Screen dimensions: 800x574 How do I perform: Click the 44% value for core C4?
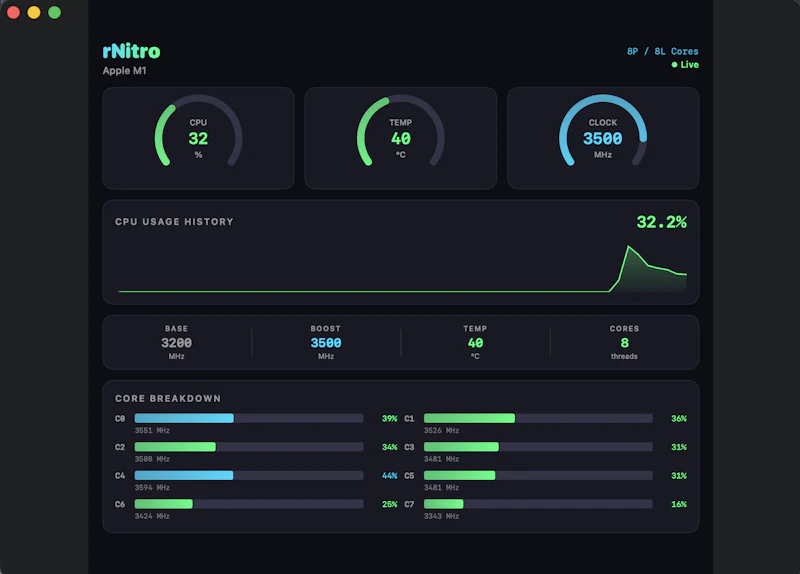tap(389, 476)
